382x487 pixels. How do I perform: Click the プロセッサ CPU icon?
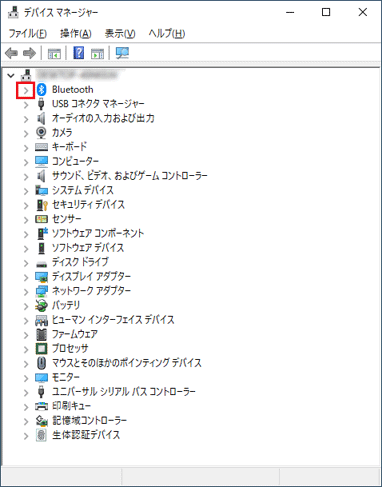click(41, 349)
